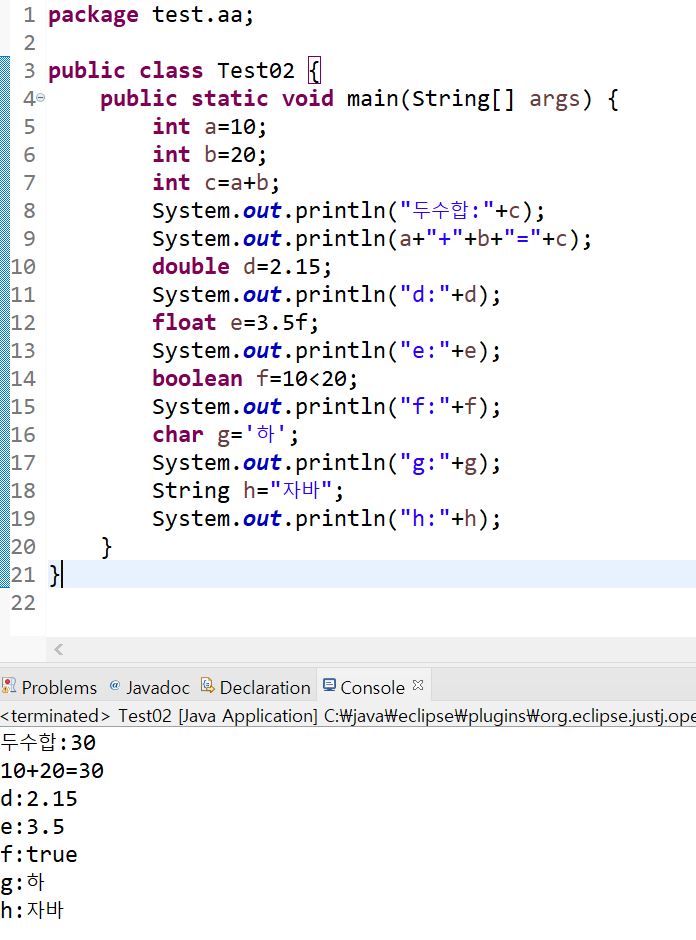The height and width of the screenshot is (940, 696).
Task: Click the 'float e=3.5f;' line
Action: click(x=235, y=323)
